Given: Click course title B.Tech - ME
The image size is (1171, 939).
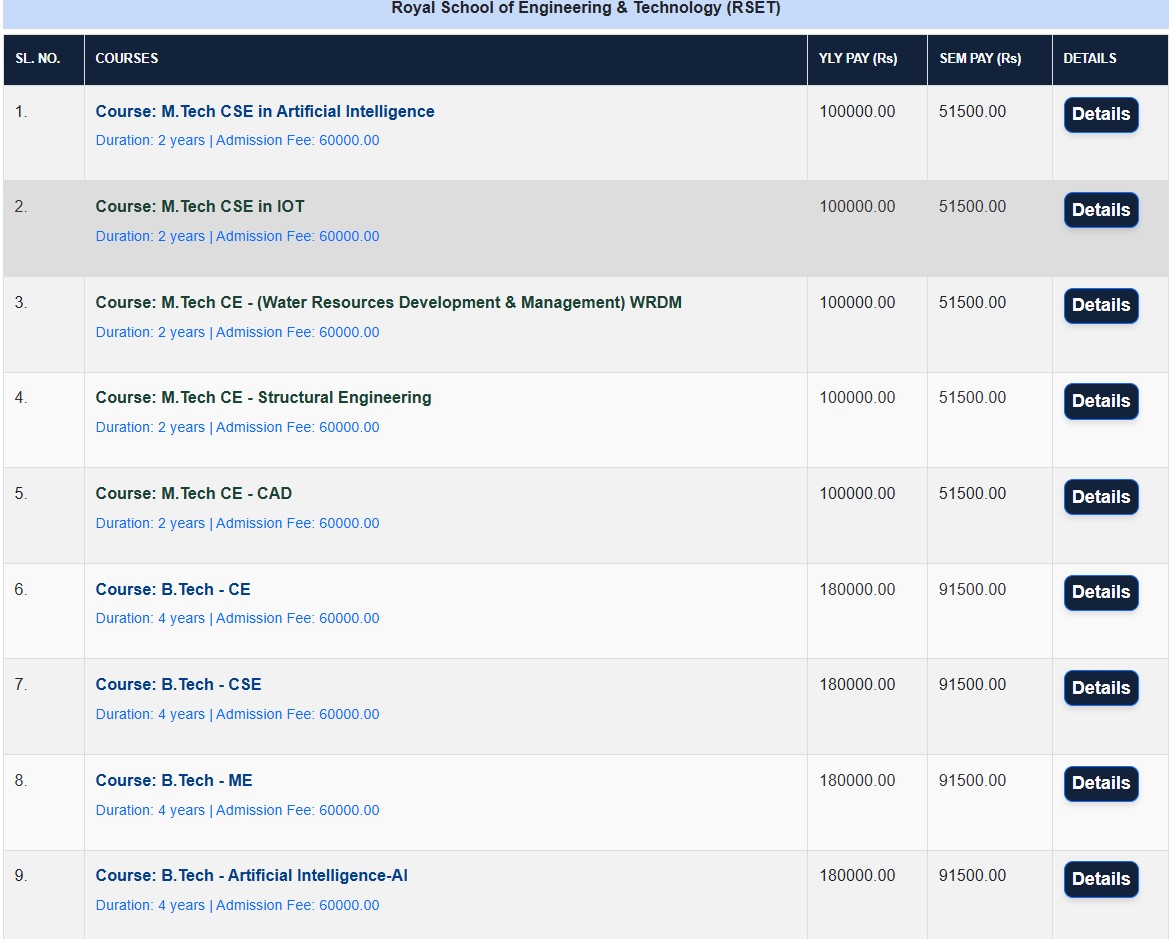Looking at the screenshot, I should coord(174,781).
